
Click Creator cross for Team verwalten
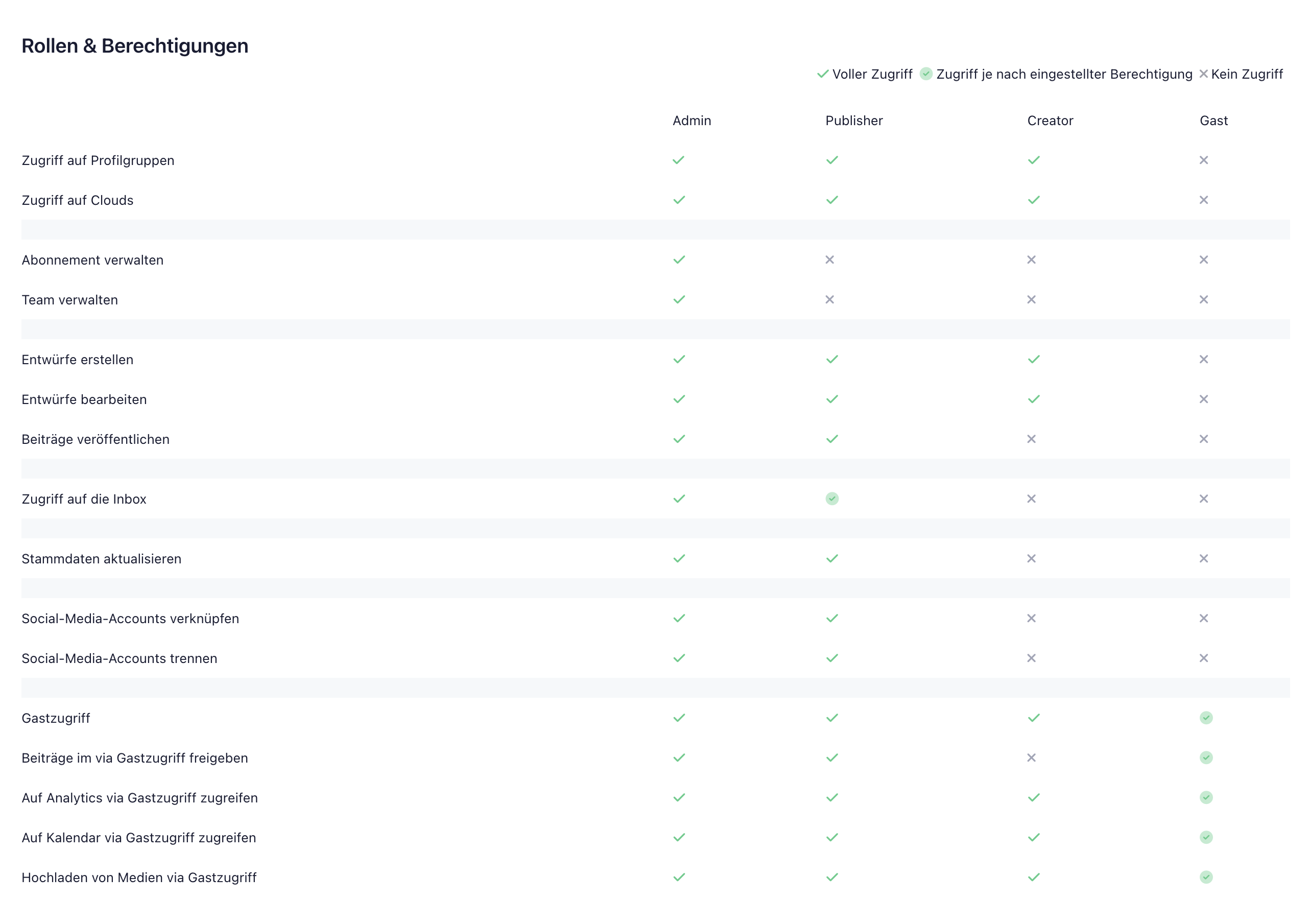pyautogui.click(x=1031, y=300)
